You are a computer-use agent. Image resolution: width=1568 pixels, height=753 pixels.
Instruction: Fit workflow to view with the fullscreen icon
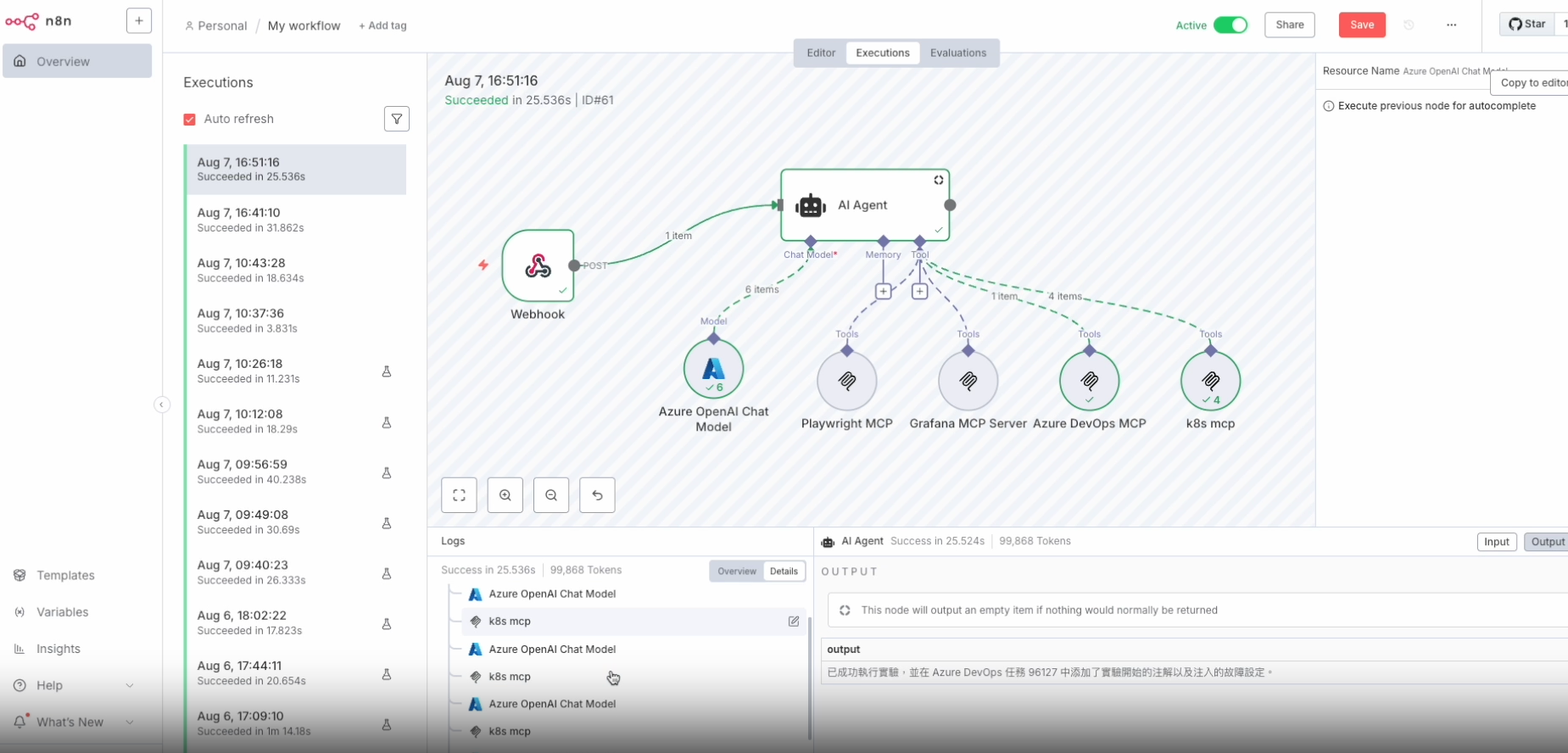pos(459,495)
